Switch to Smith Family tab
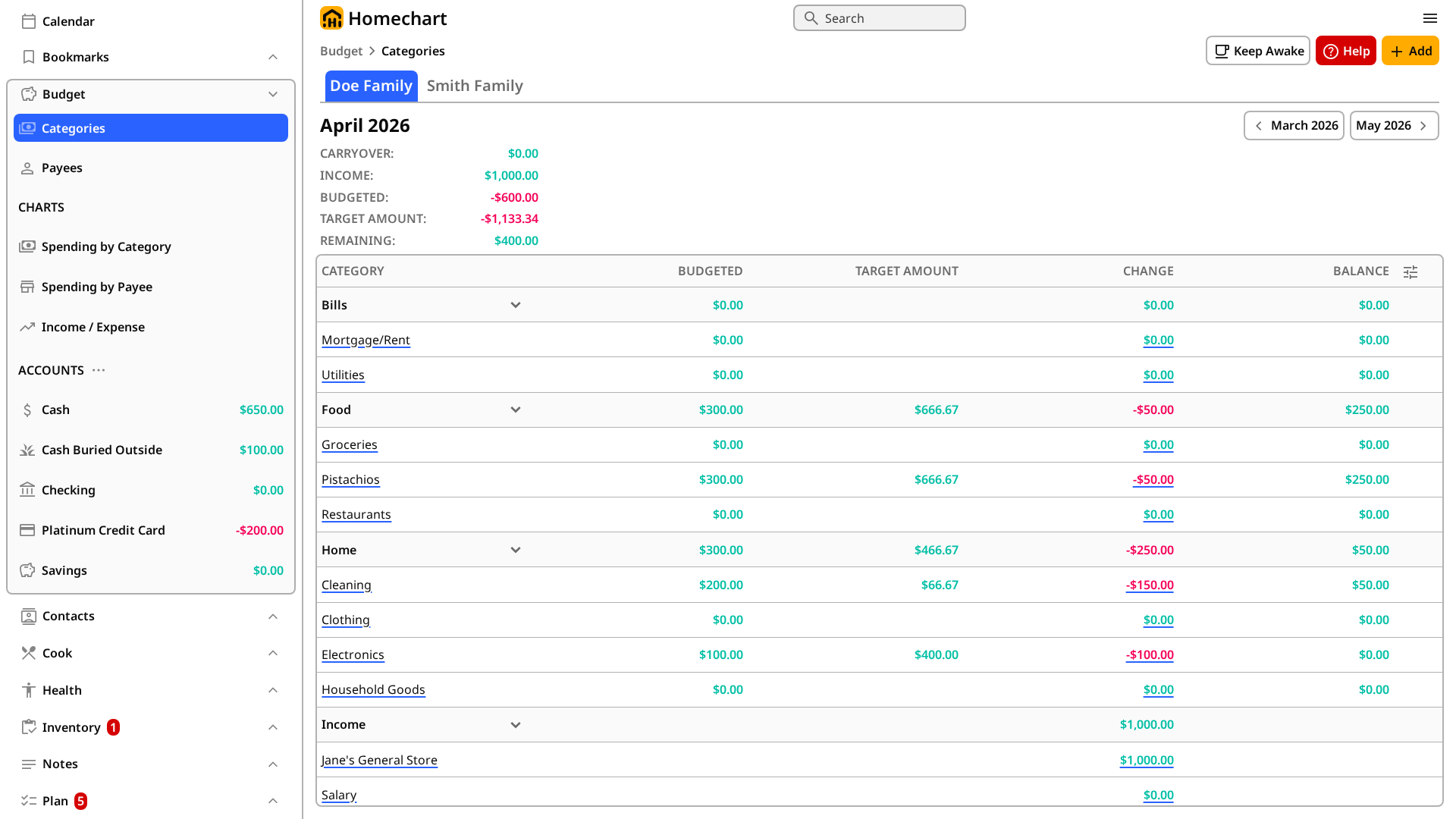This screenshot has width=1456, height=819. click(475, 86)
